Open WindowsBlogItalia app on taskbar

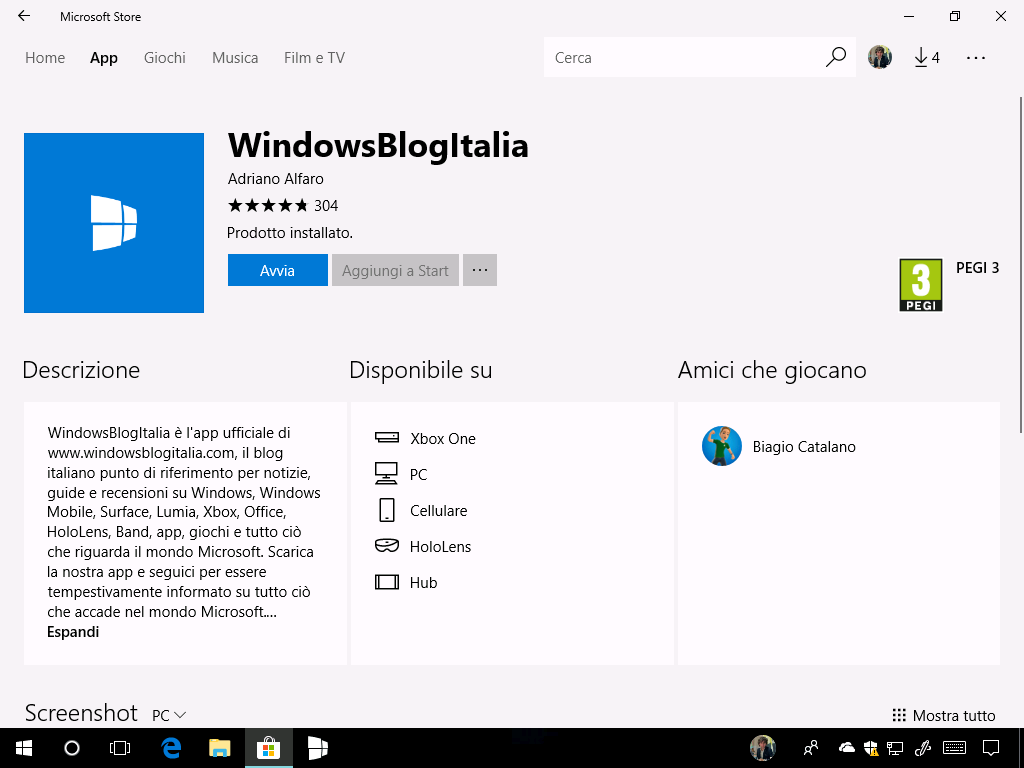(317, 748)
